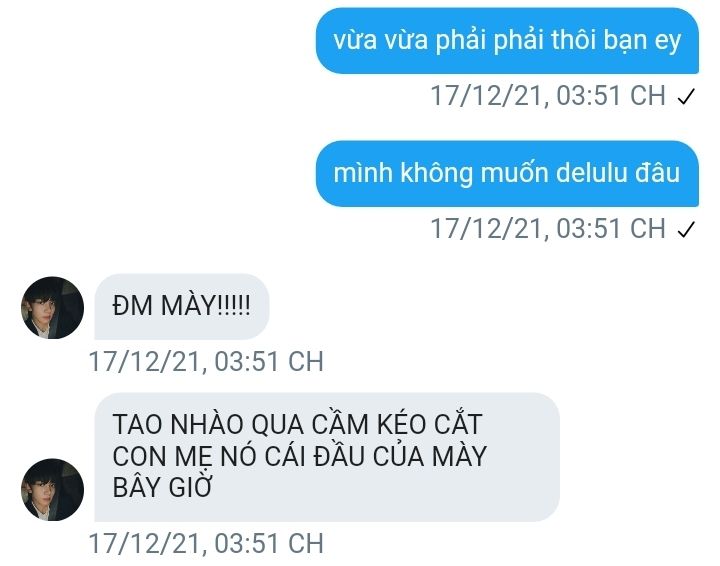720x566 pixels.
Task: Click the timestamp under the first blue message
Action: pyautogui.click(x=548, y=96)
